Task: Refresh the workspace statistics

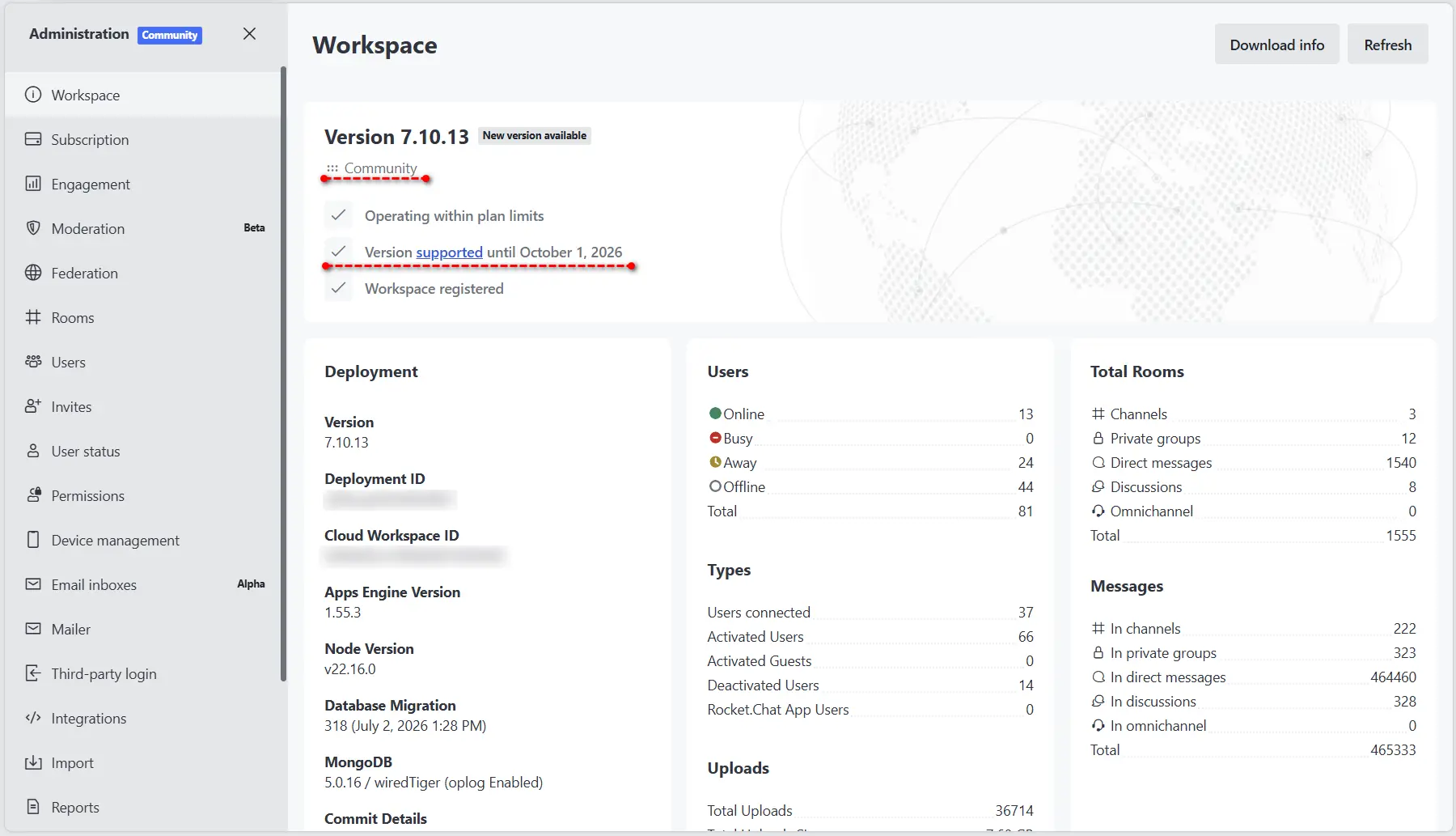Action: (1388, 45)
